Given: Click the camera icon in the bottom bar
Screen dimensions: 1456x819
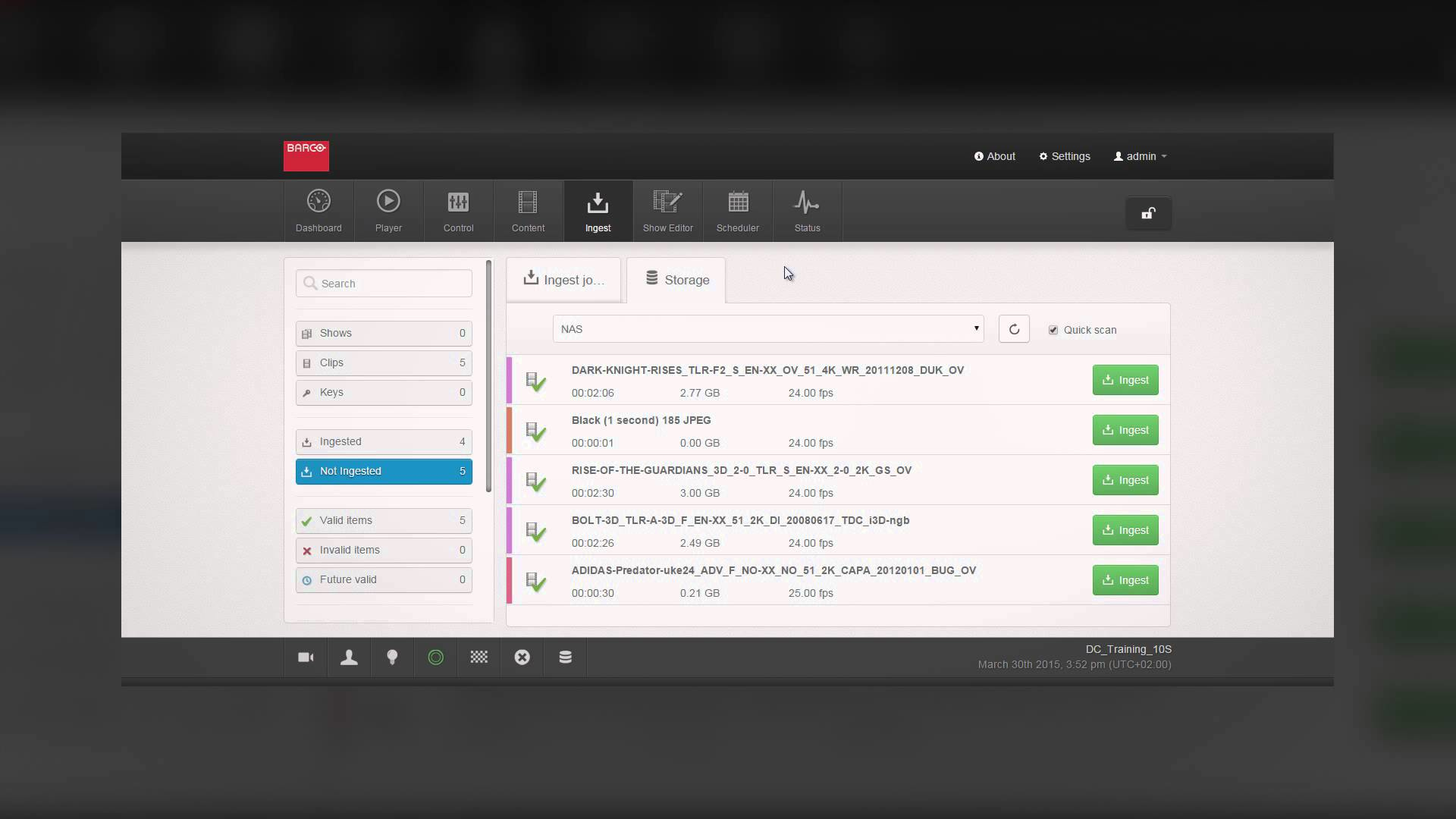Looking at the screenshot, I should [306, 657].
